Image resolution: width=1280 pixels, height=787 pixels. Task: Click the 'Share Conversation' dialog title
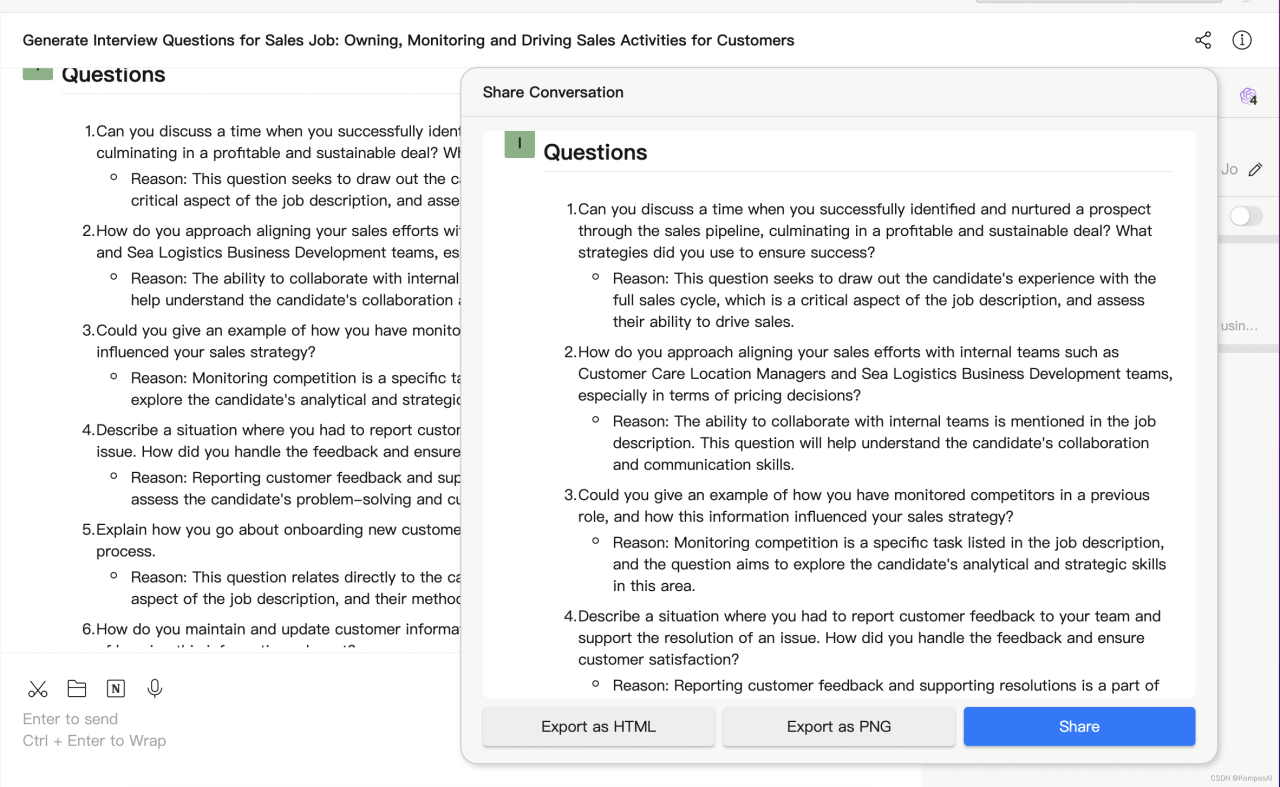[553, 92]
